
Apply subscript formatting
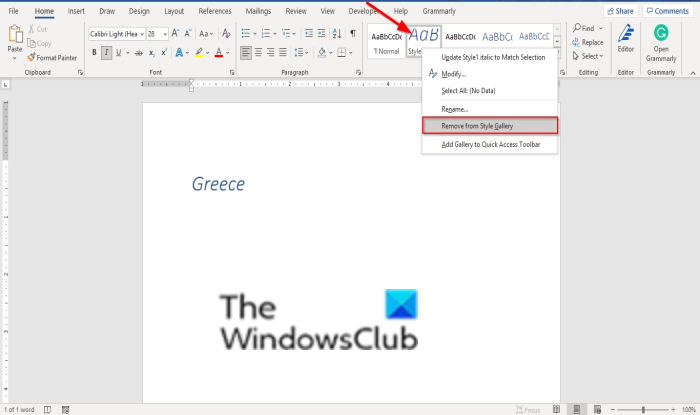152,53
